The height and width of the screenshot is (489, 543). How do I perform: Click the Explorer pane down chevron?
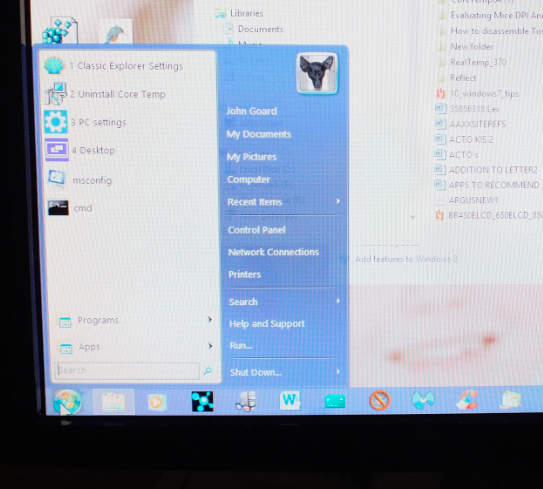(x=412, y=217)
